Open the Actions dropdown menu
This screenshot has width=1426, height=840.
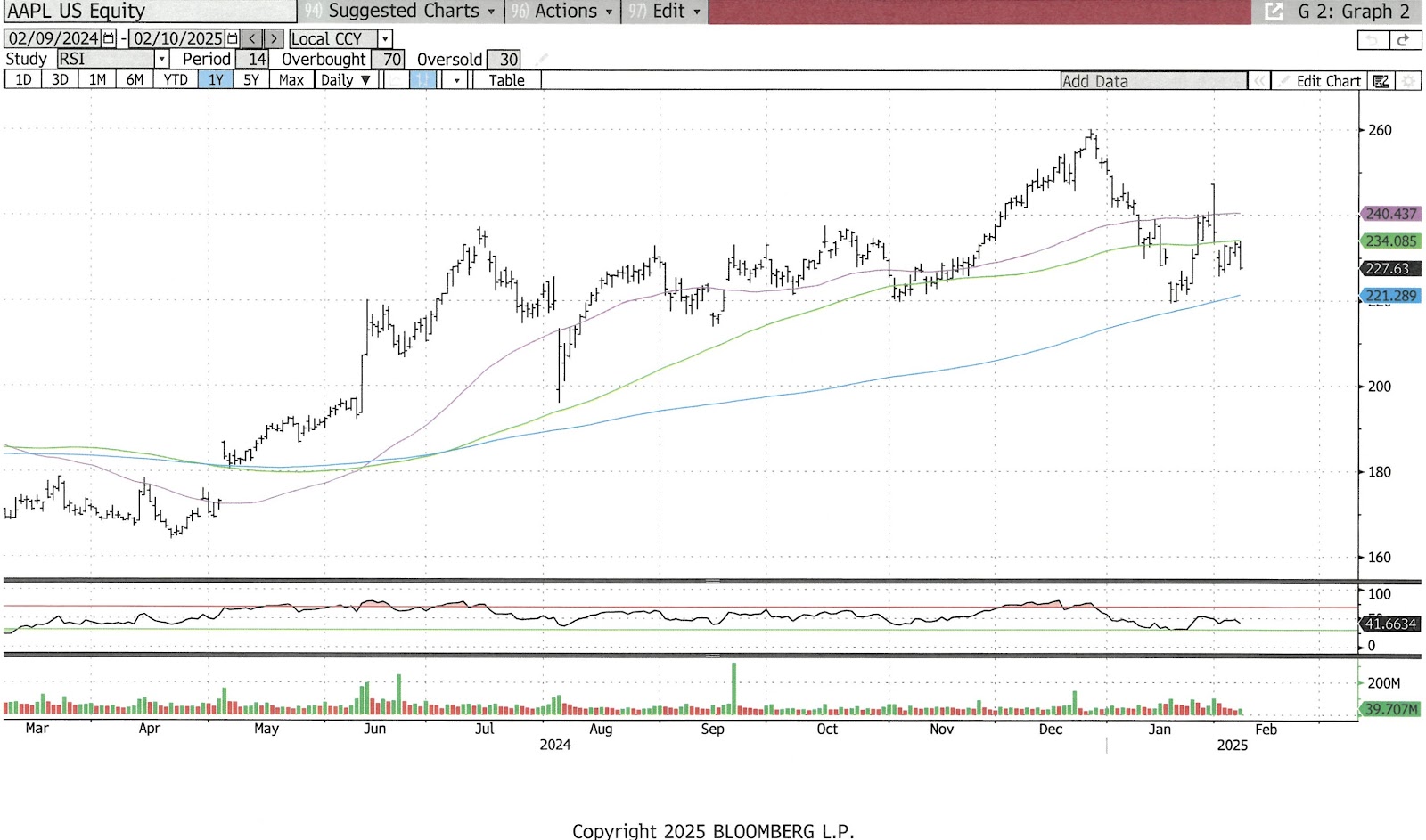click(562, 12)
